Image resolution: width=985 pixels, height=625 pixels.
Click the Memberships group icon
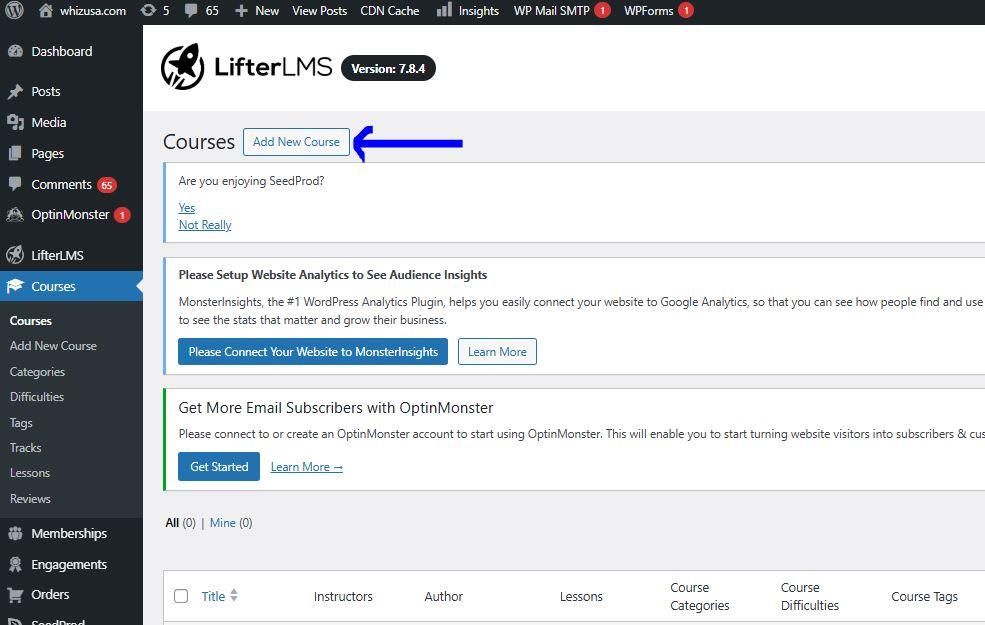pyautogui.click(x=15, y=533)
